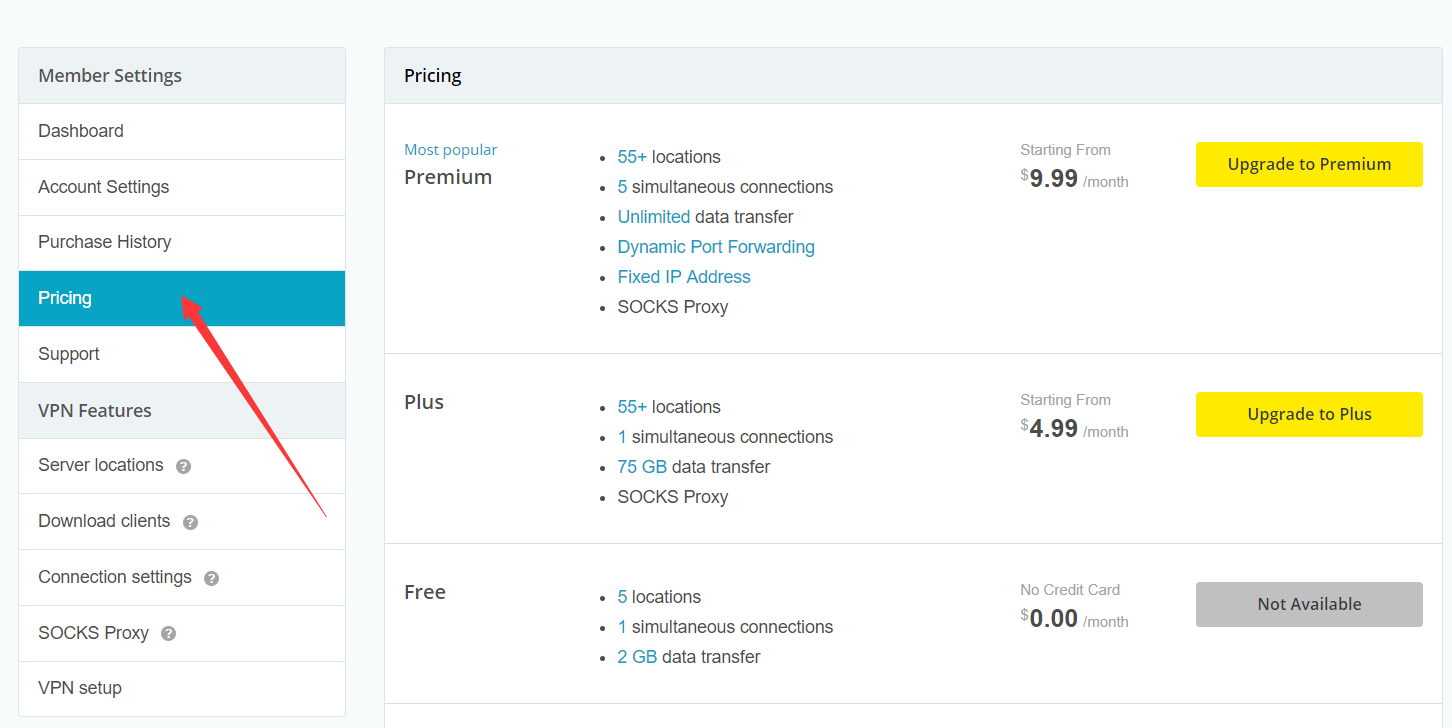Click Unlimited link in Premium plan

(654, 217)
